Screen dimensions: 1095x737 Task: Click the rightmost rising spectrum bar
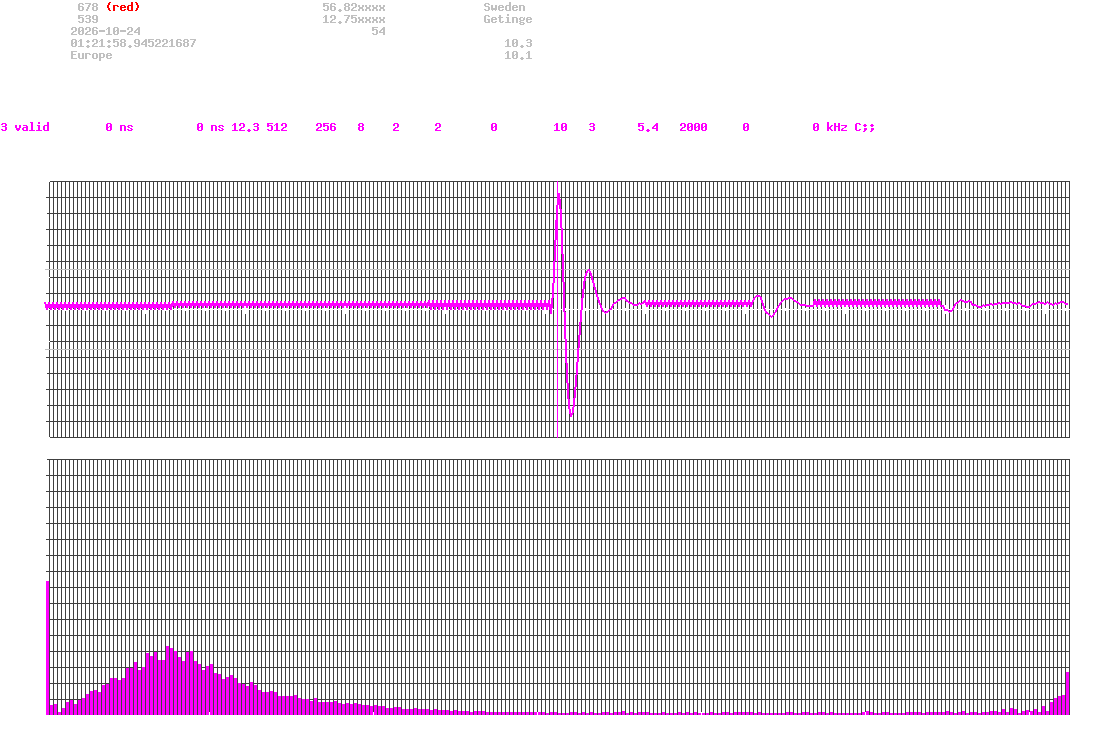(x=1068, y=693)
